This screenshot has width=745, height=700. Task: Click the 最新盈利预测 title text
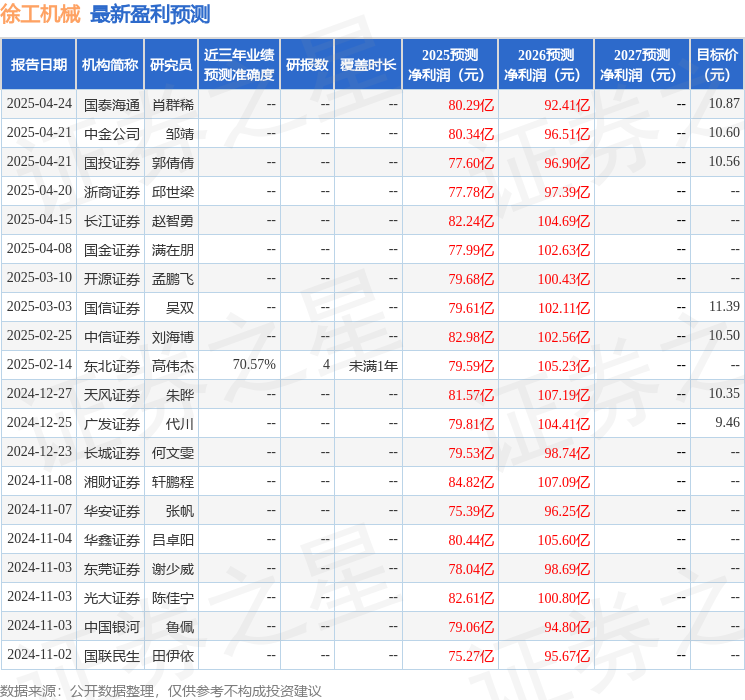tap(150, 14)
